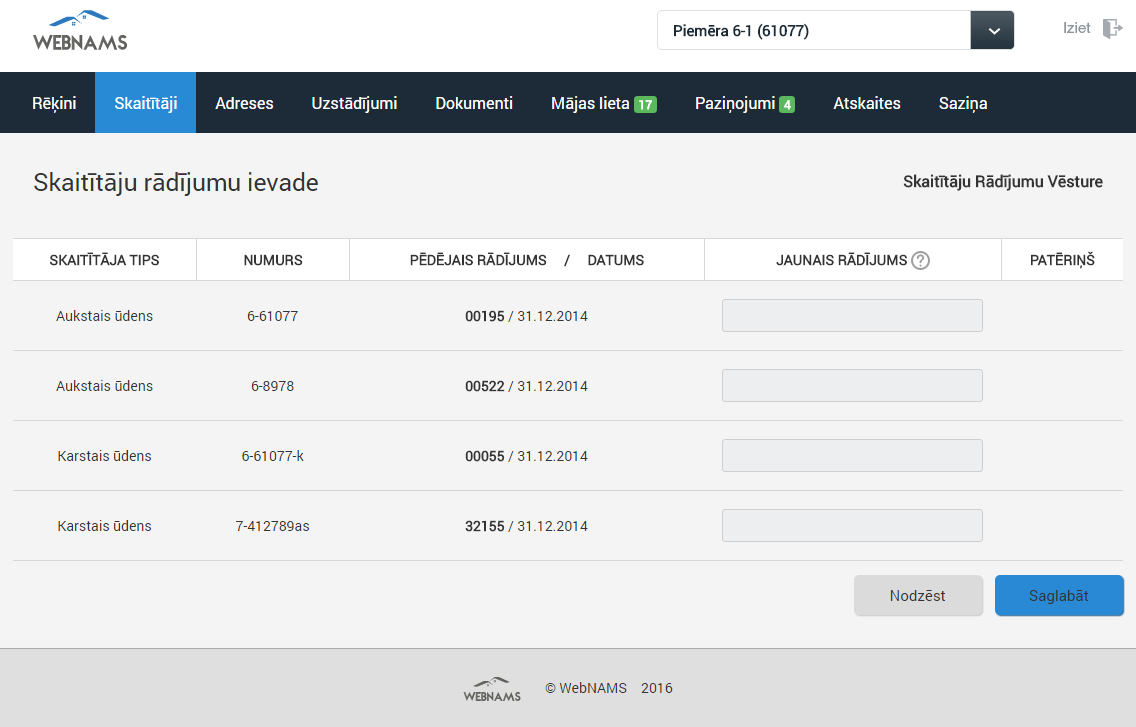Click the Iziet logout link
This screenshot has height=727, width=1136.
coord(1077,28)
